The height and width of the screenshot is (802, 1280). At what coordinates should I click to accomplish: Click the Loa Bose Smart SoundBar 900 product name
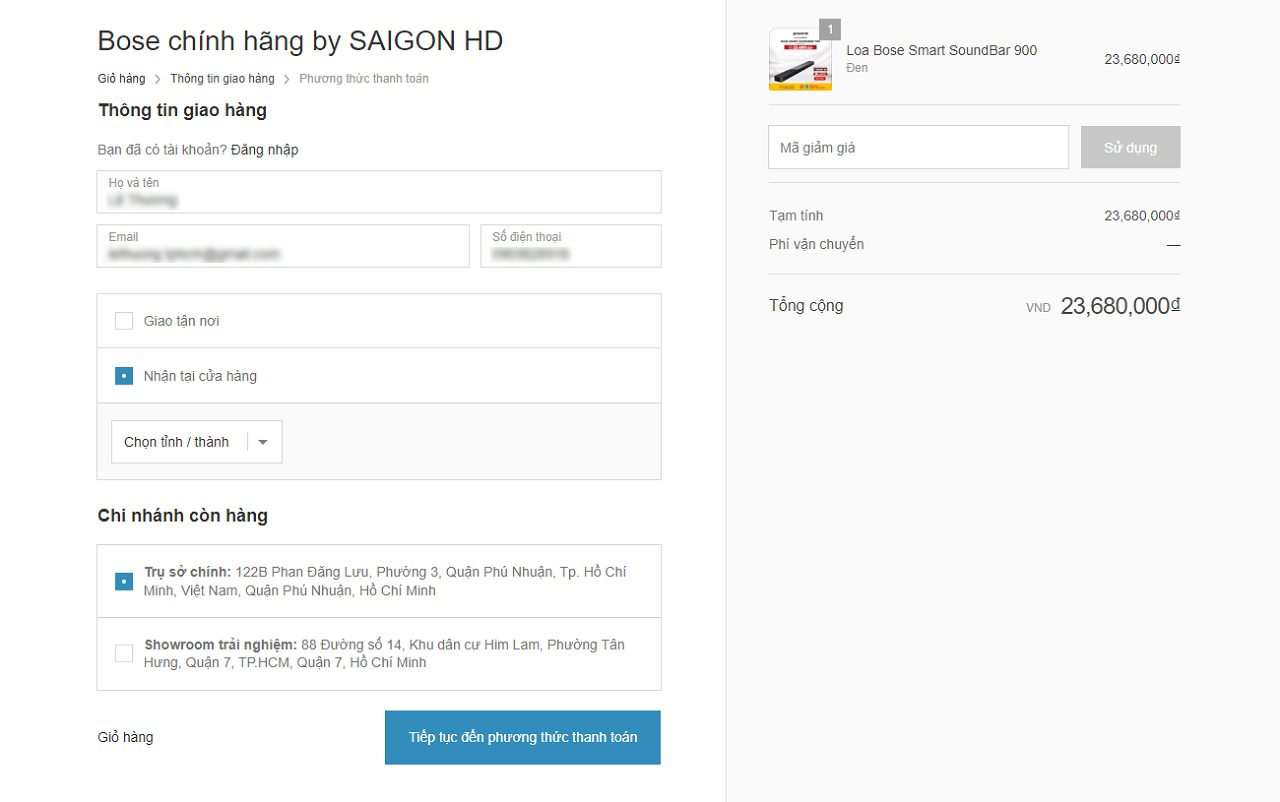[x=942, y=50]
